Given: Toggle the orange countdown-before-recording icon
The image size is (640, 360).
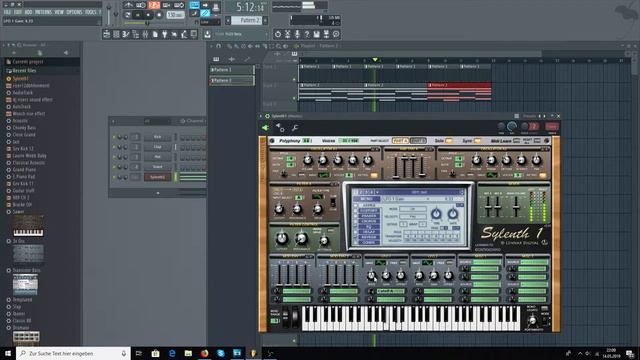Looking at the screenshot, I should (x=154, y=5).
